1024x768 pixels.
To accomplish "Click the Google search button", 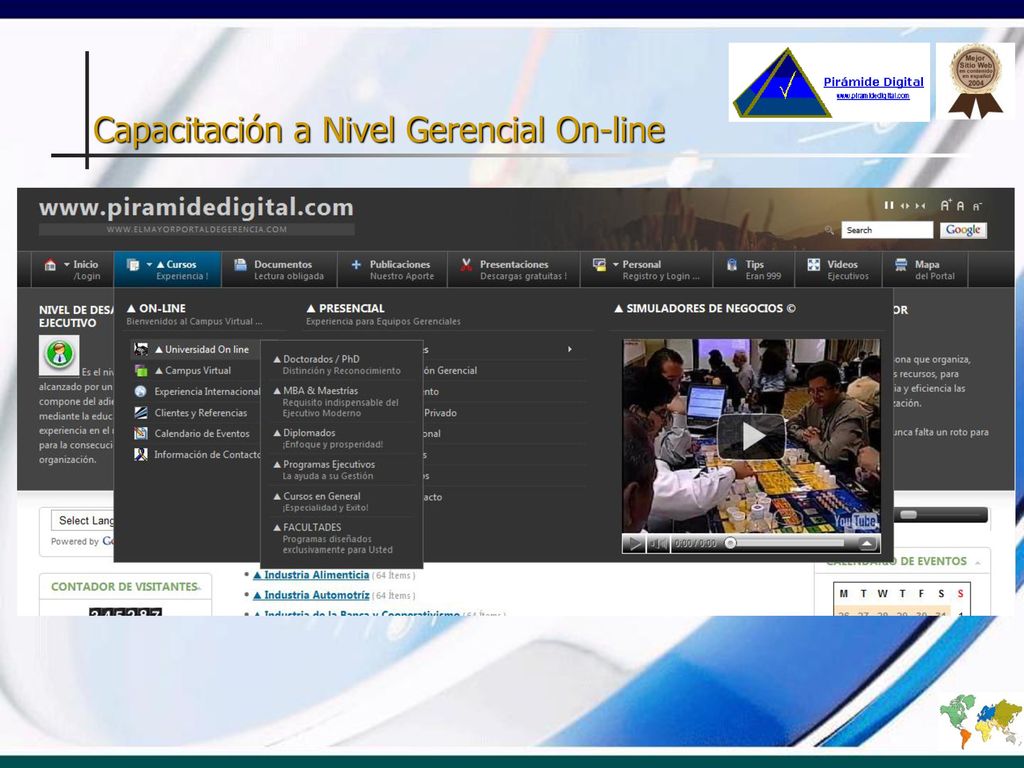I will click(963, 230).
